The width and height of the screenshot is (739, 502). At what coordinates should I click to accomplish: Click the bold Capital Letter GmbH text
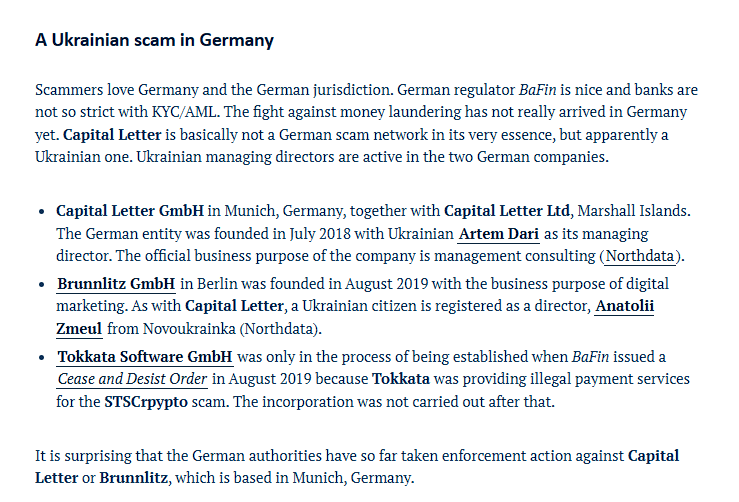point(130,211)
